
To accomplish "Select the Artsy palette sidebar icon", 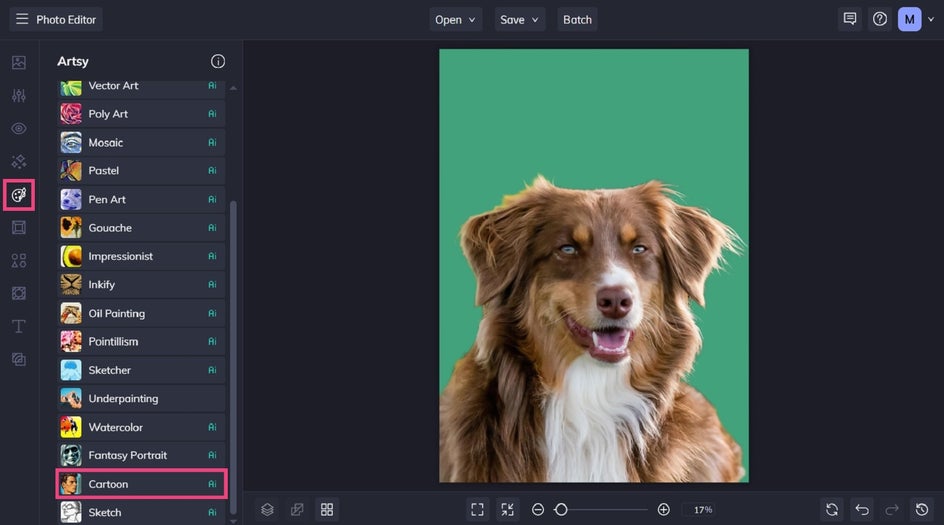I will [19, 194].
